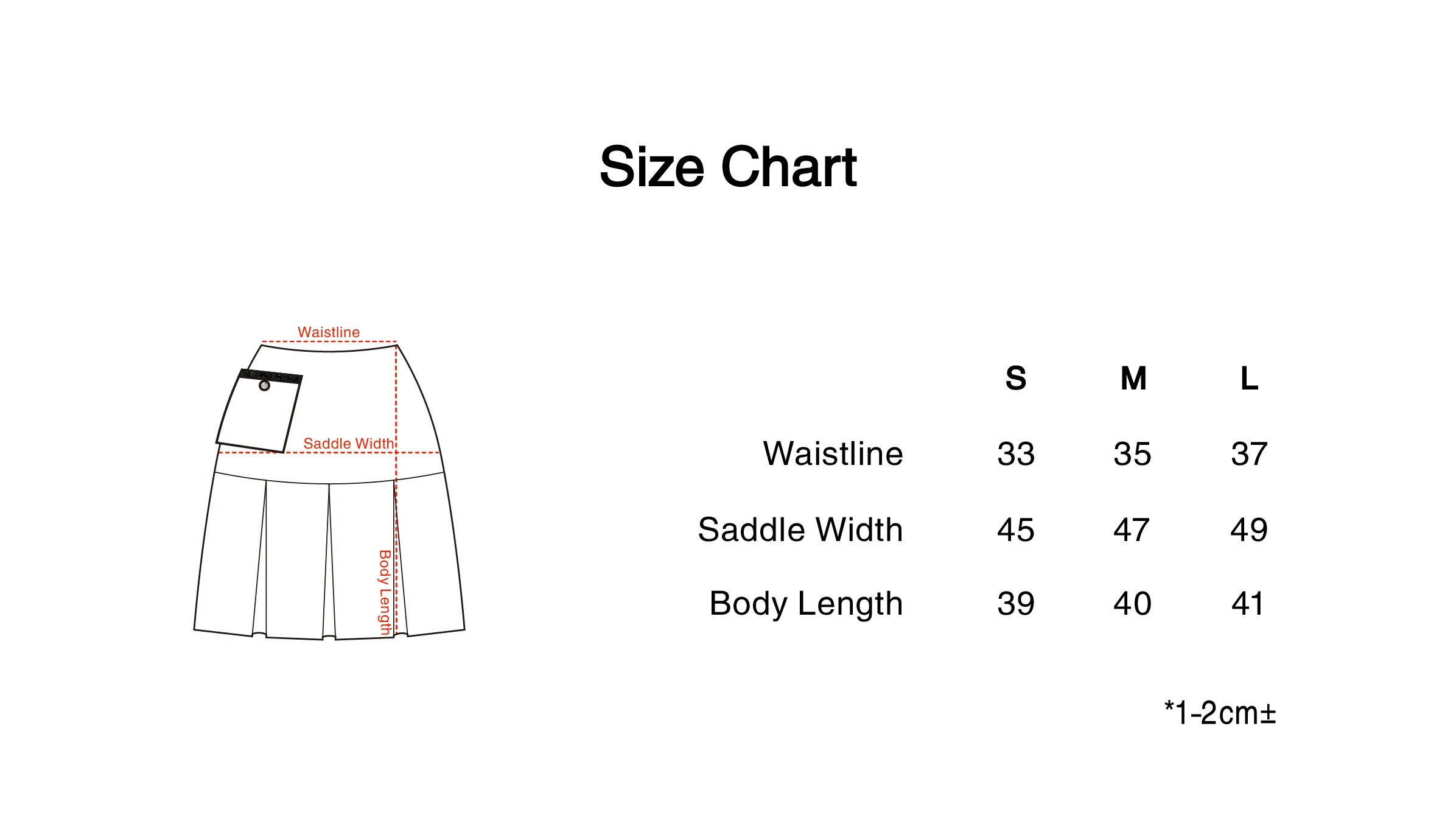1456x835 pixels.
Task: Click the black Saddle Width row label in the table
Action: (x=800, y=529)
